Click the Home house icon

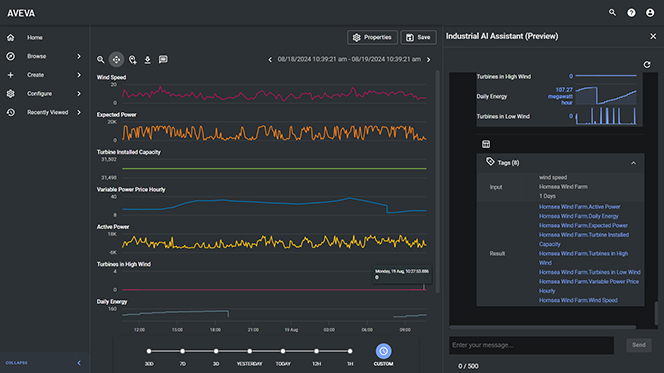11,38
